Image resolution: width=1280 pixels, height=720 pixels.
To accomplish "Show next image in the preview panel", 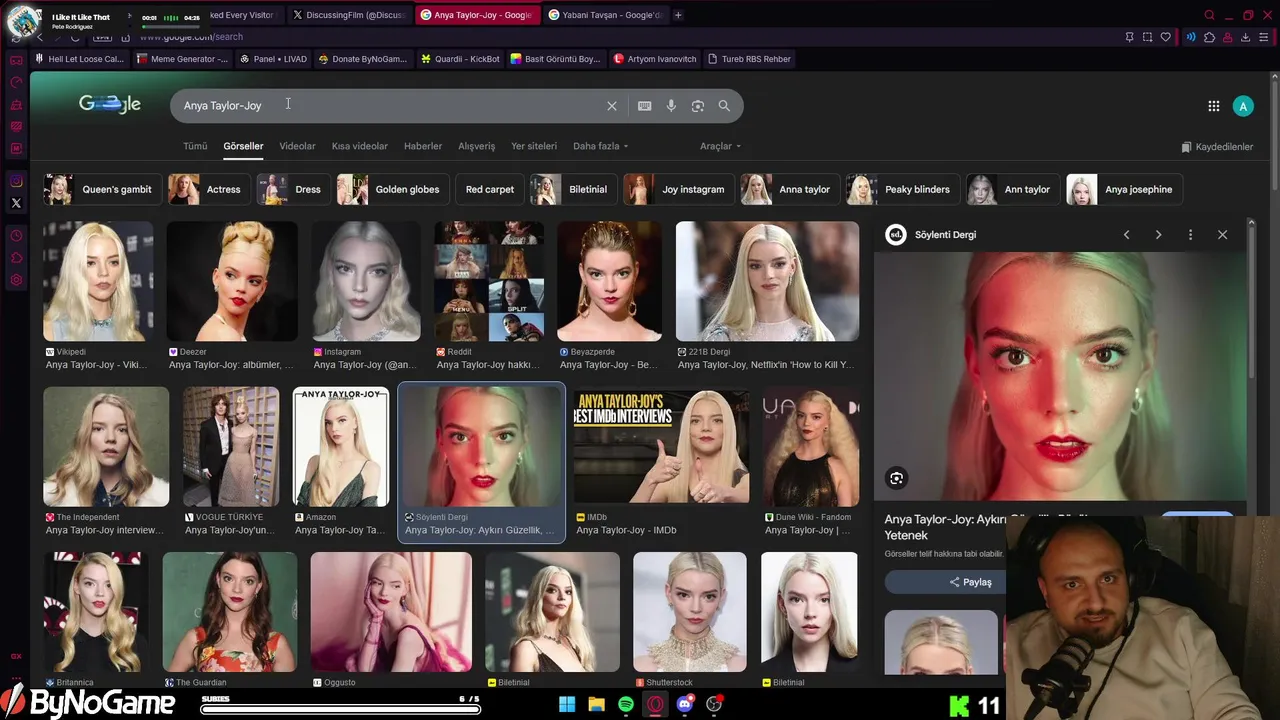I will coord(1158,235).
